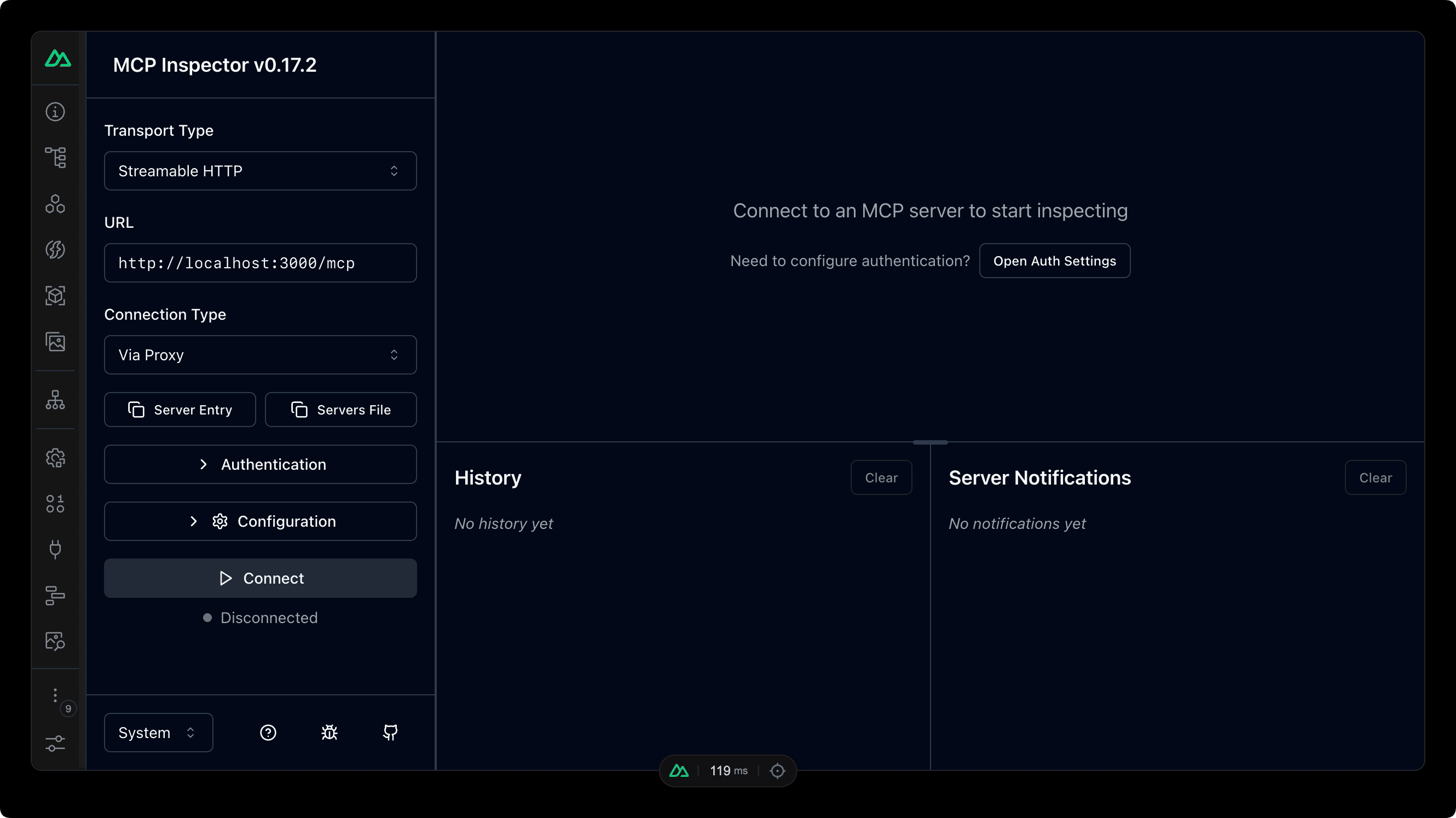Click the bug report icon

pos(330,733)
